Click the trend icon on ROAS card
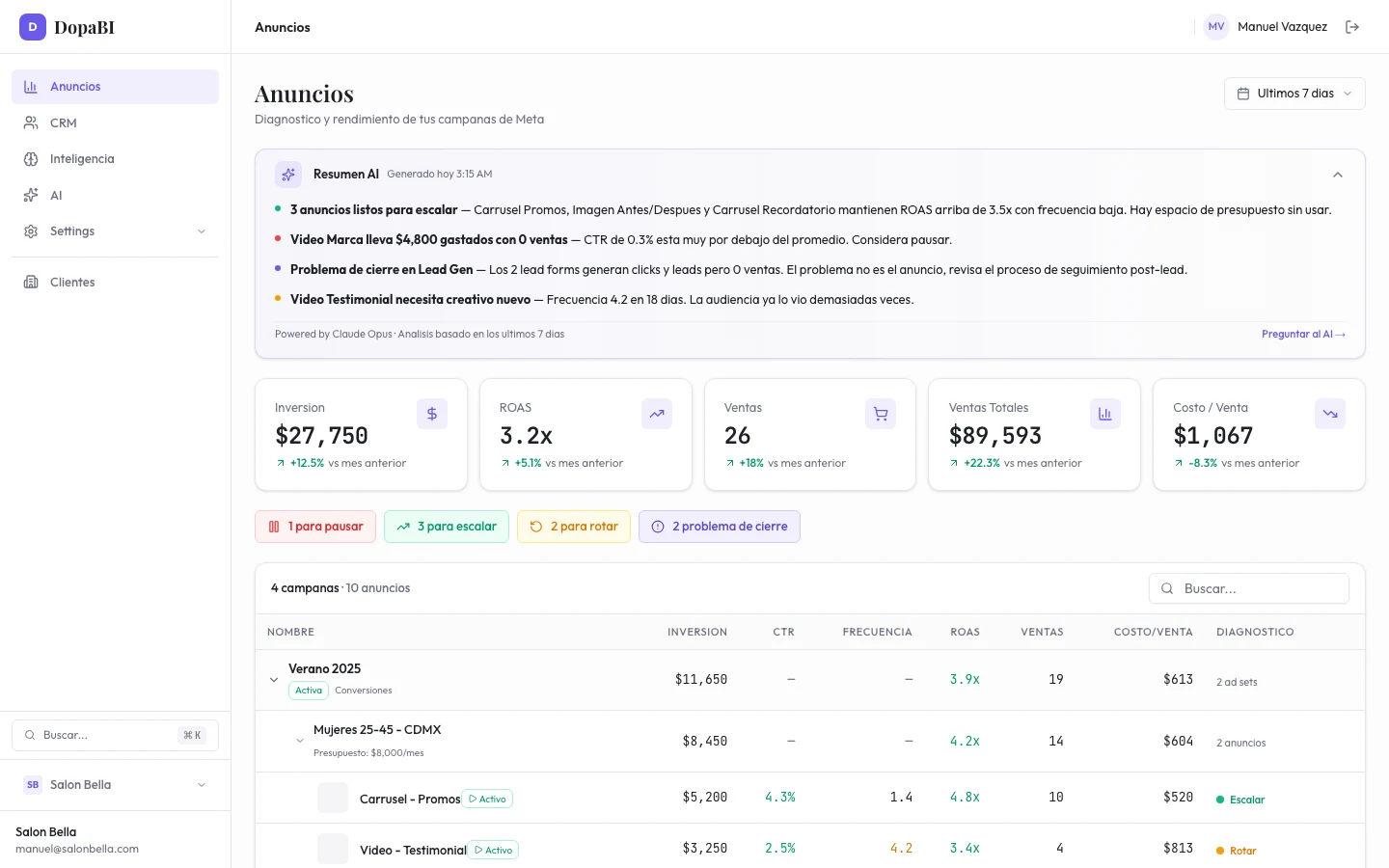The image size is (1389, 868). point(657,414)
